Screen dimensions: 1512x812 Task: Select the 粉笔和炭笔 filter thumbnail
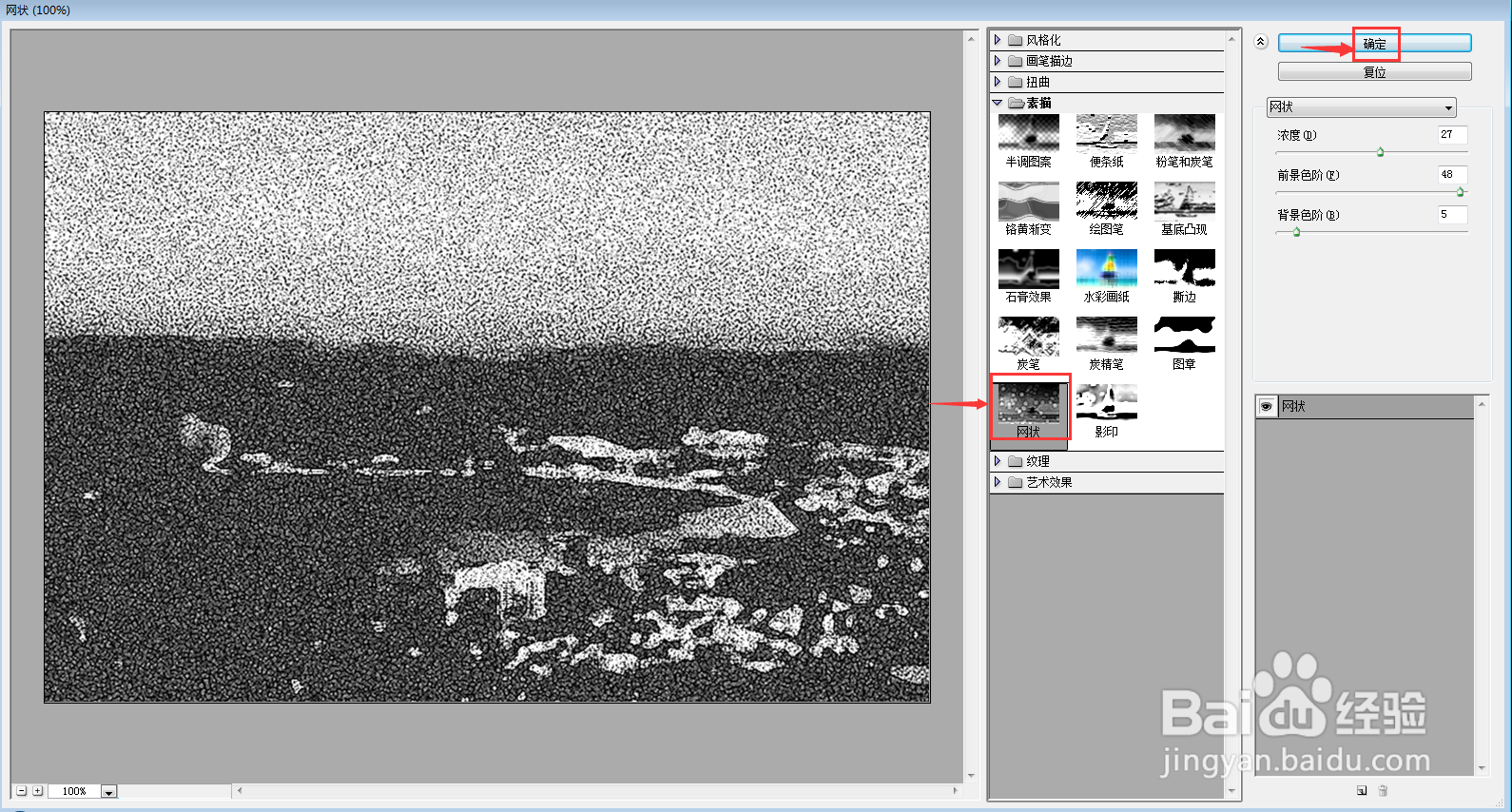[1184, 134]
